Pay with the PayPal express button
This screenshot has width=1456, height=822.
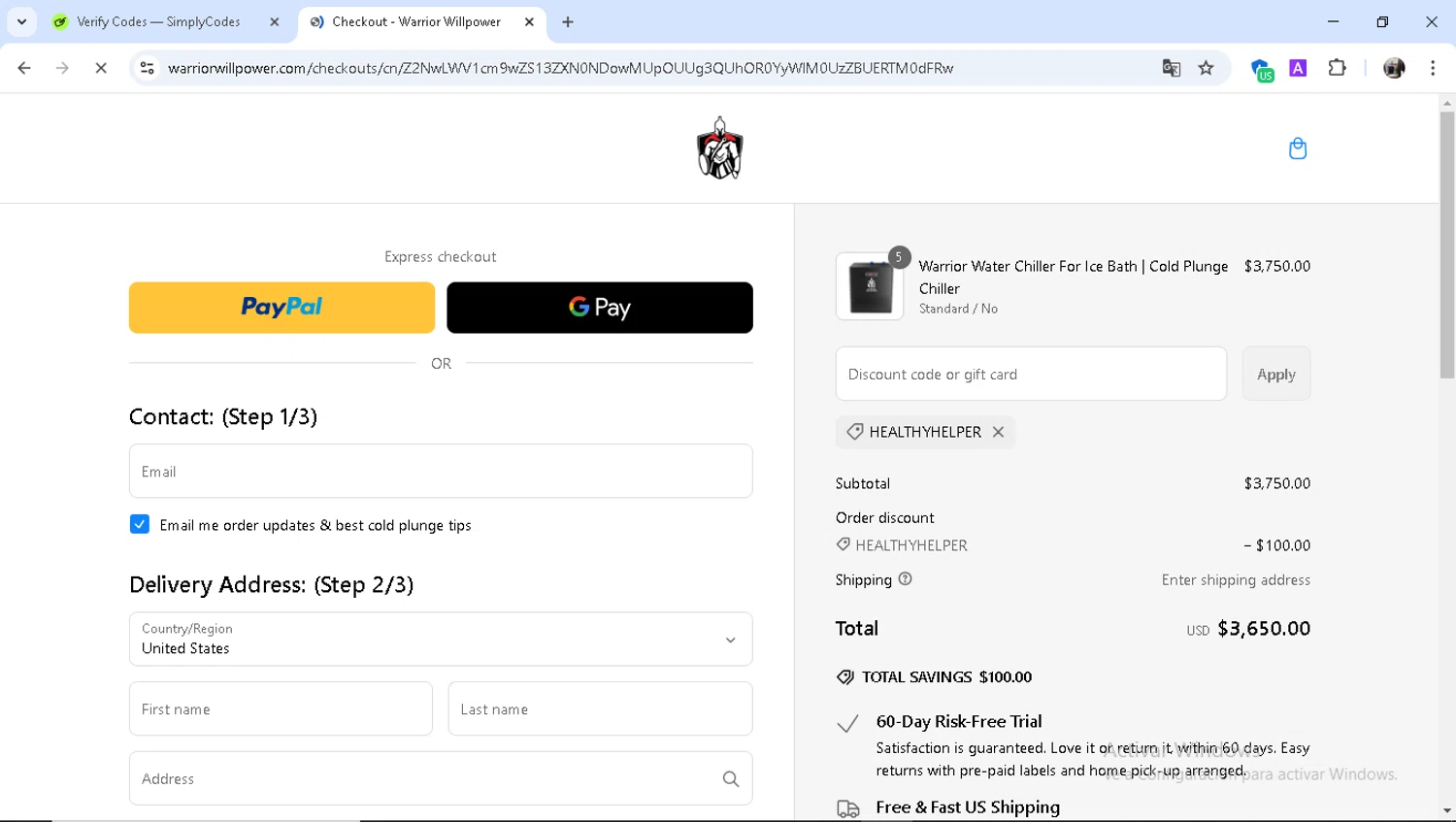point(281,308)
